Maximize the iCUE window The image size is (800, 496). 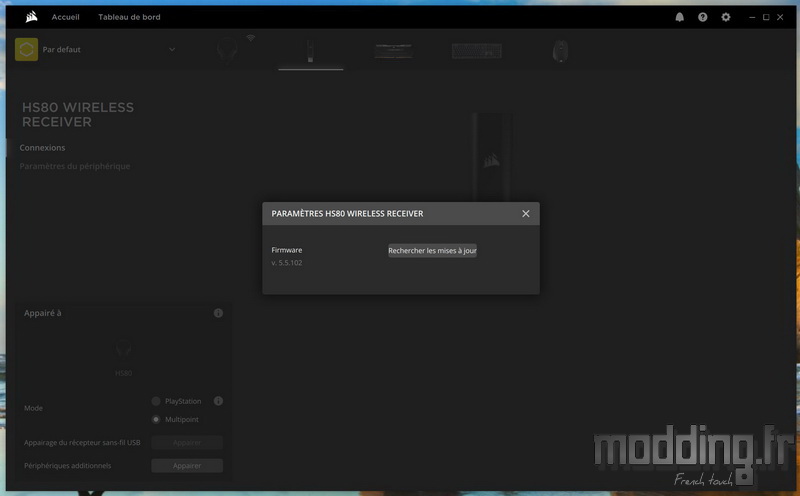[x=766, y=17]
